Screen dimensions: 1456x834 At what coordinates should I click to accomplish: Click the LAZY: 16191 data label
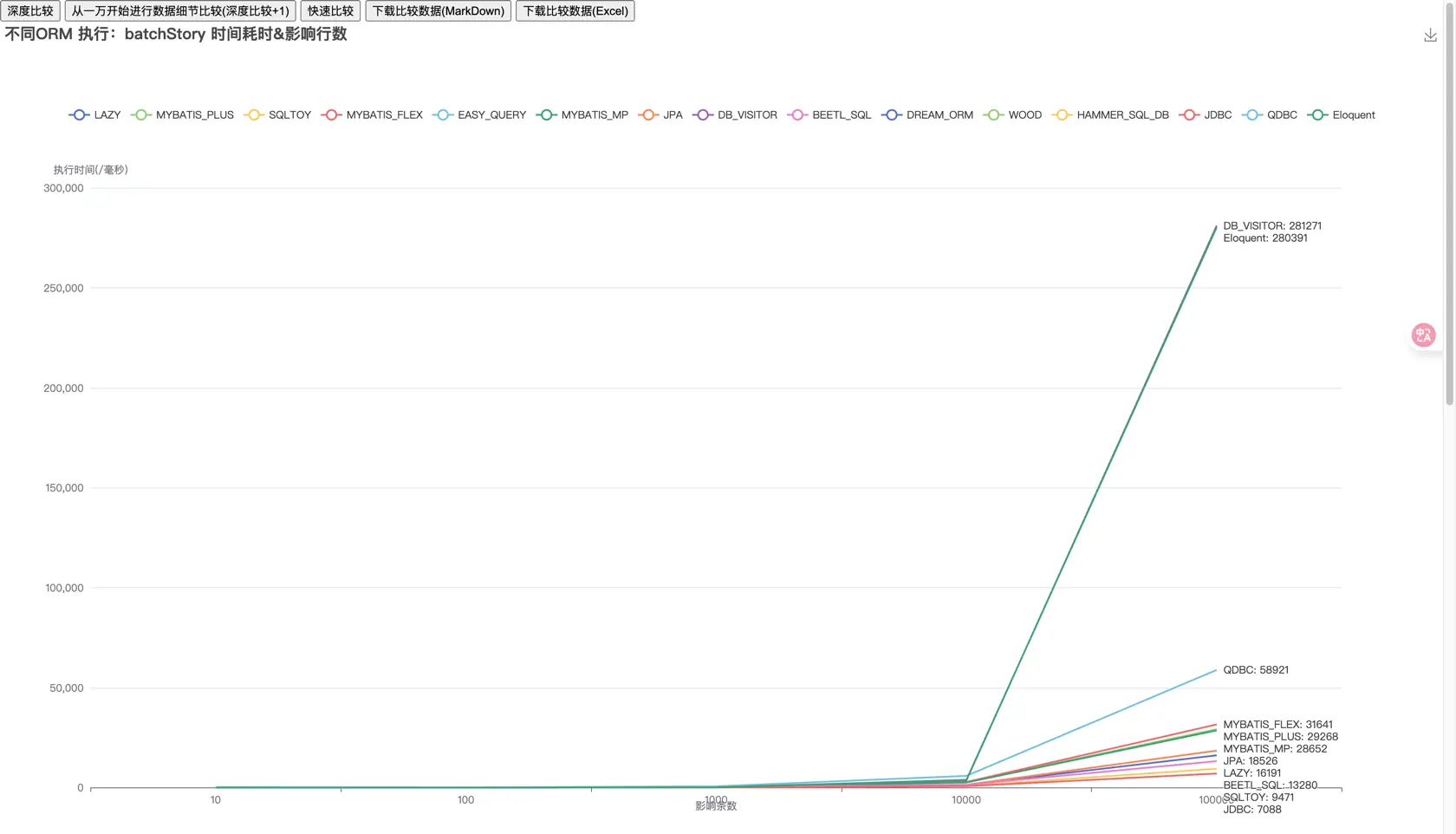pyautogui.click(x=1252, y=773)
